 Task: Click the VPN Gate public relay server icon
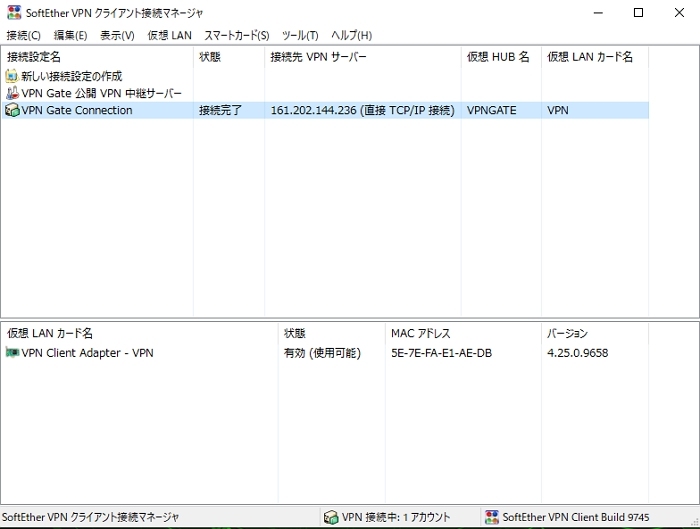pyautogui.click(x=12, y=93)
